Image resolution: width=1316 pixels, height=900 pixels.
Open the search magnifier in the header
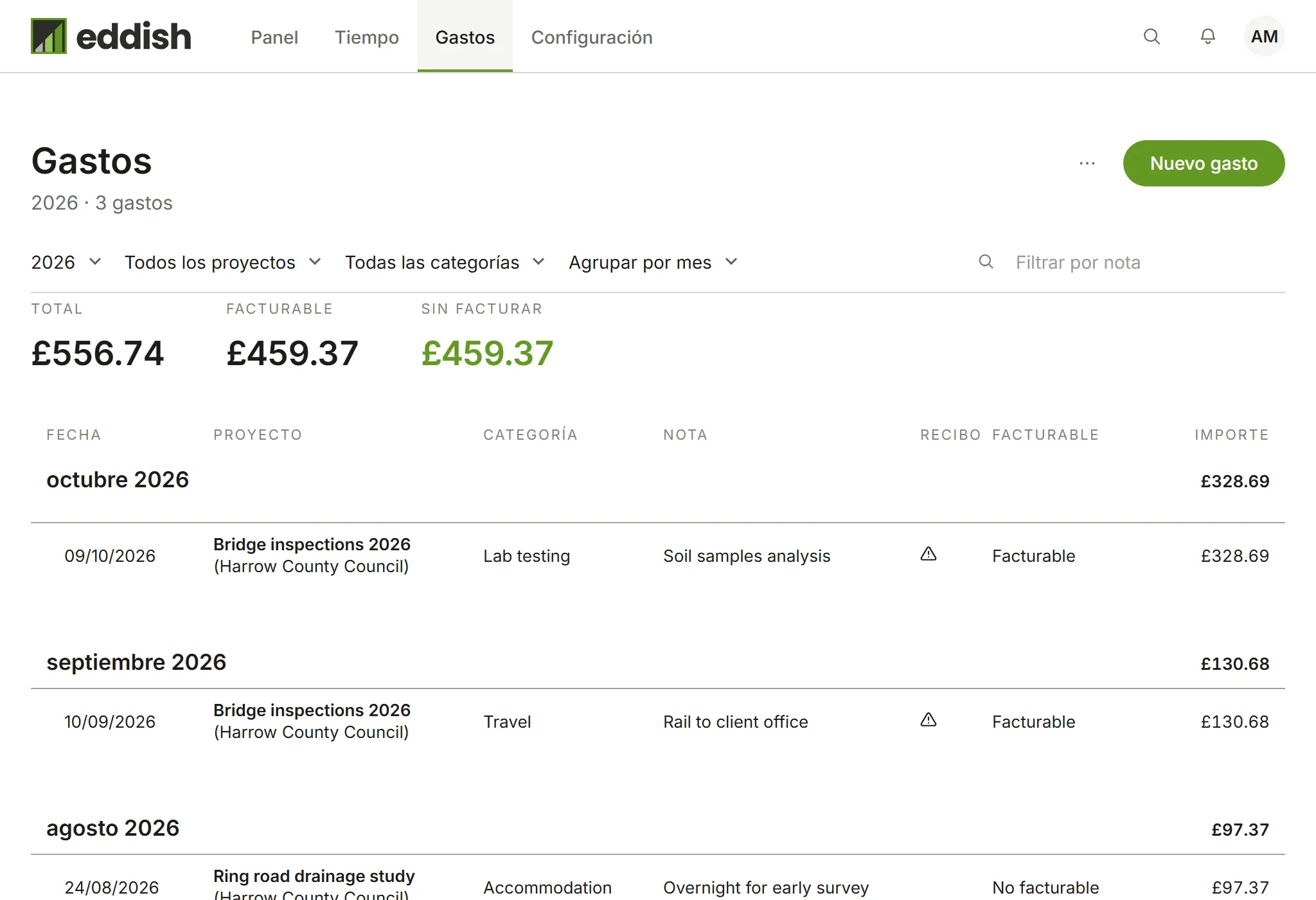pyautogui.click(x=1151, y=37)
